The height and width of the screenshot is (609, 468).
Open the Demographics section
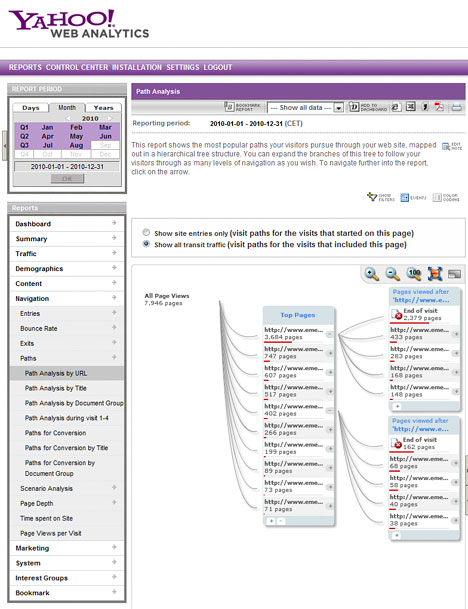click(x=67, y=269)
